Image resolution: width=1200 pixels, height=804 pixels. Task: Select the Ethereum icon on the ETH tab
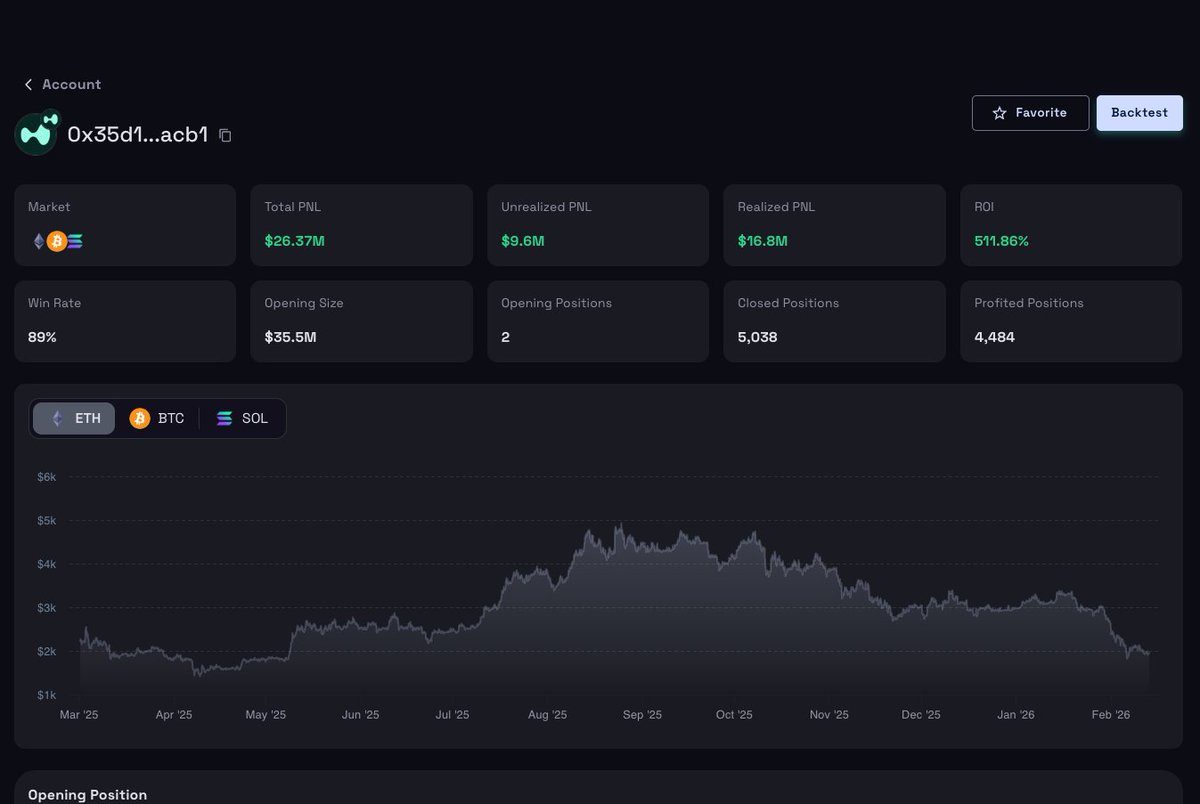click(x=57, y=418)
